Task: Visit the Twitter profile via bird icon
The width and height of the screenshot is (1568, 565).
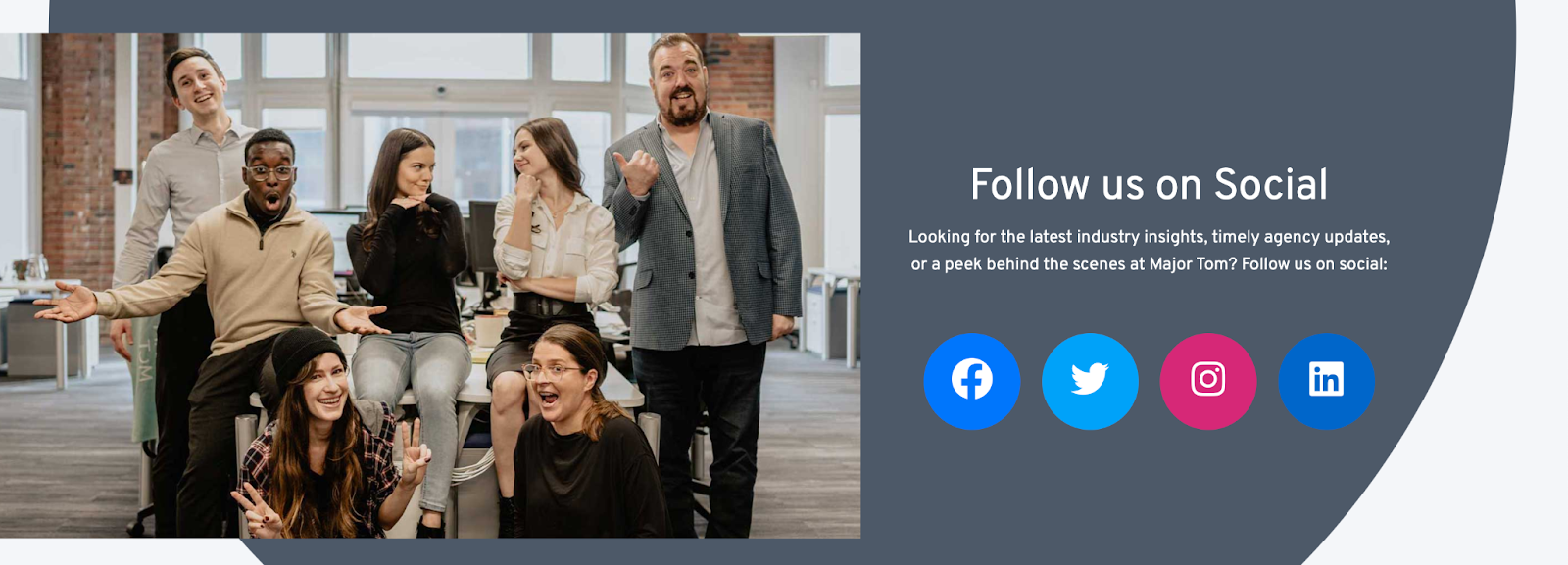Action: 1090,381
